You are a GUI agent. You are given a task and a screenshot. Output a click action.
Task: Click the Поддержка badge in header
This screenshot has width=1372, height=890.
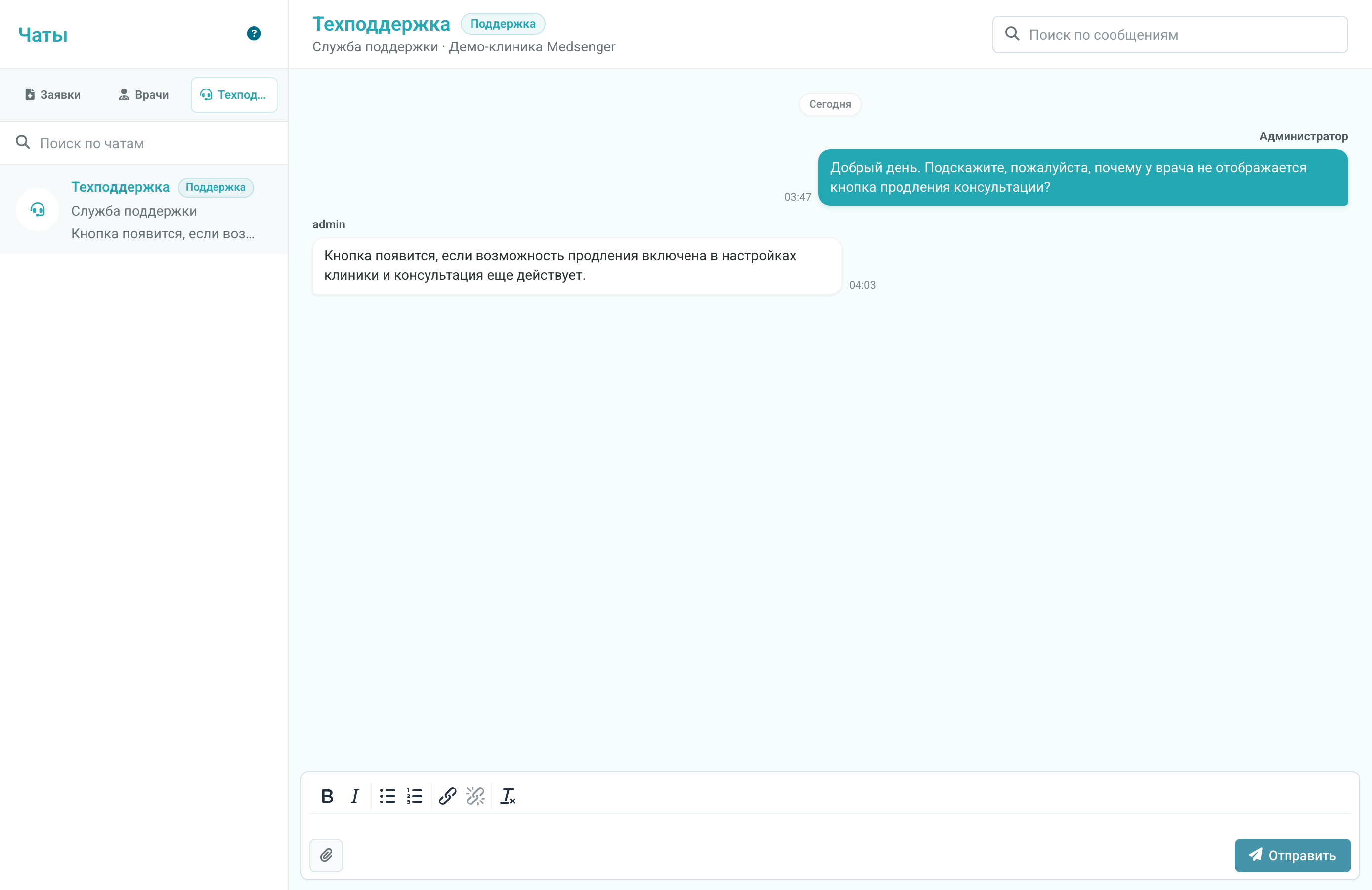point(503,24)
